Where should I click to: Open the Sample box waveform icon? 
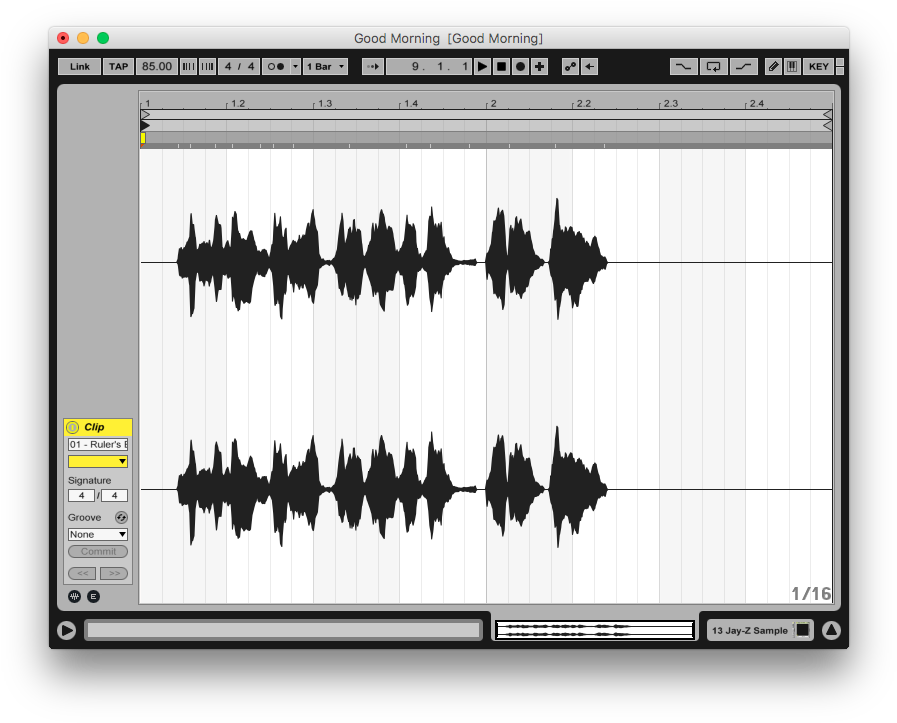(x=74, y=596)
